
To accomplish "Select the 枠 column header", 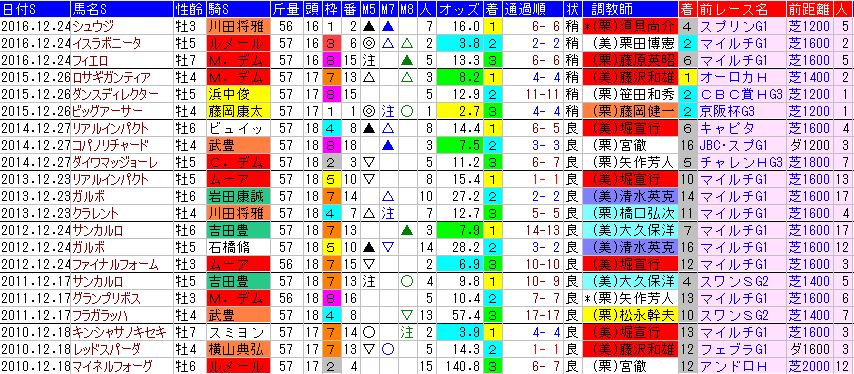I will [x=331, y=9].
